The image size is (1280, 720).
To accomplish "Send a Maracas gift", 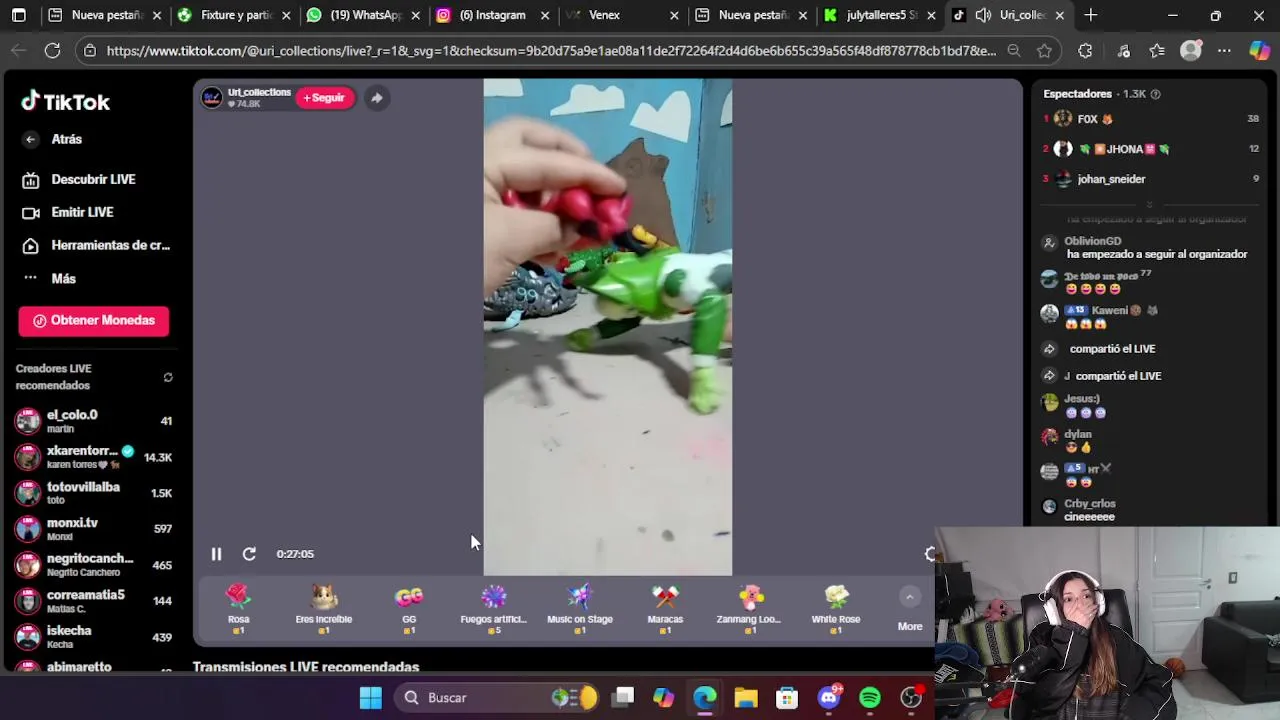I will pos(665,609).
